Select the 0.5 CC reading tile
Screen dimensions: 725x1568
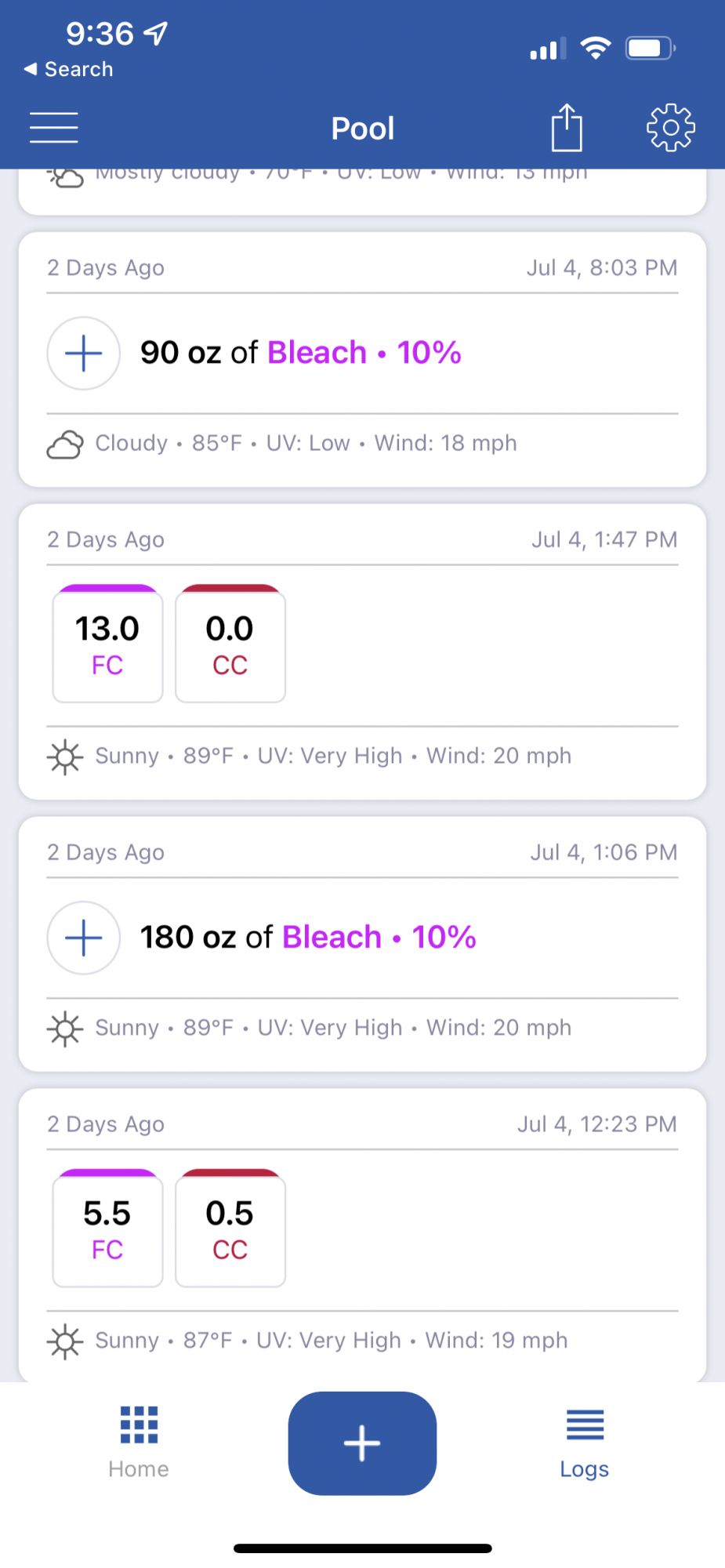pyautogui.click(x=230, y=1229)
